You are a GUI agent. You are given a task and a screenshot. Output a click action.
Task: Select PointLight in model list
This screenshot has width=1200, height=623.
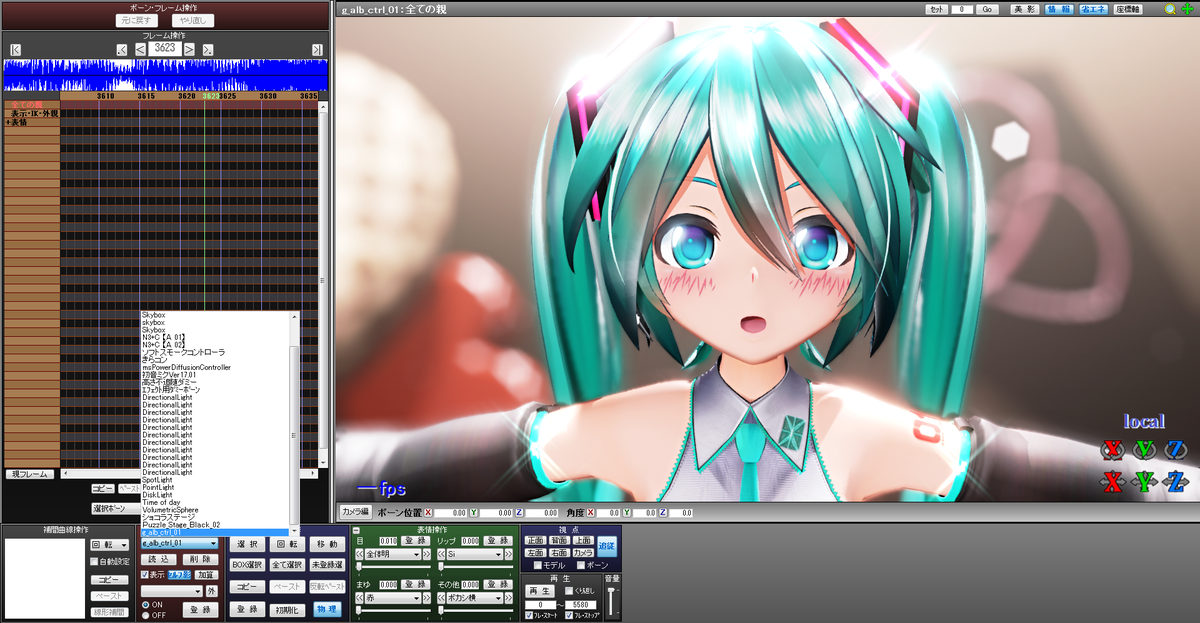(157, 487)
